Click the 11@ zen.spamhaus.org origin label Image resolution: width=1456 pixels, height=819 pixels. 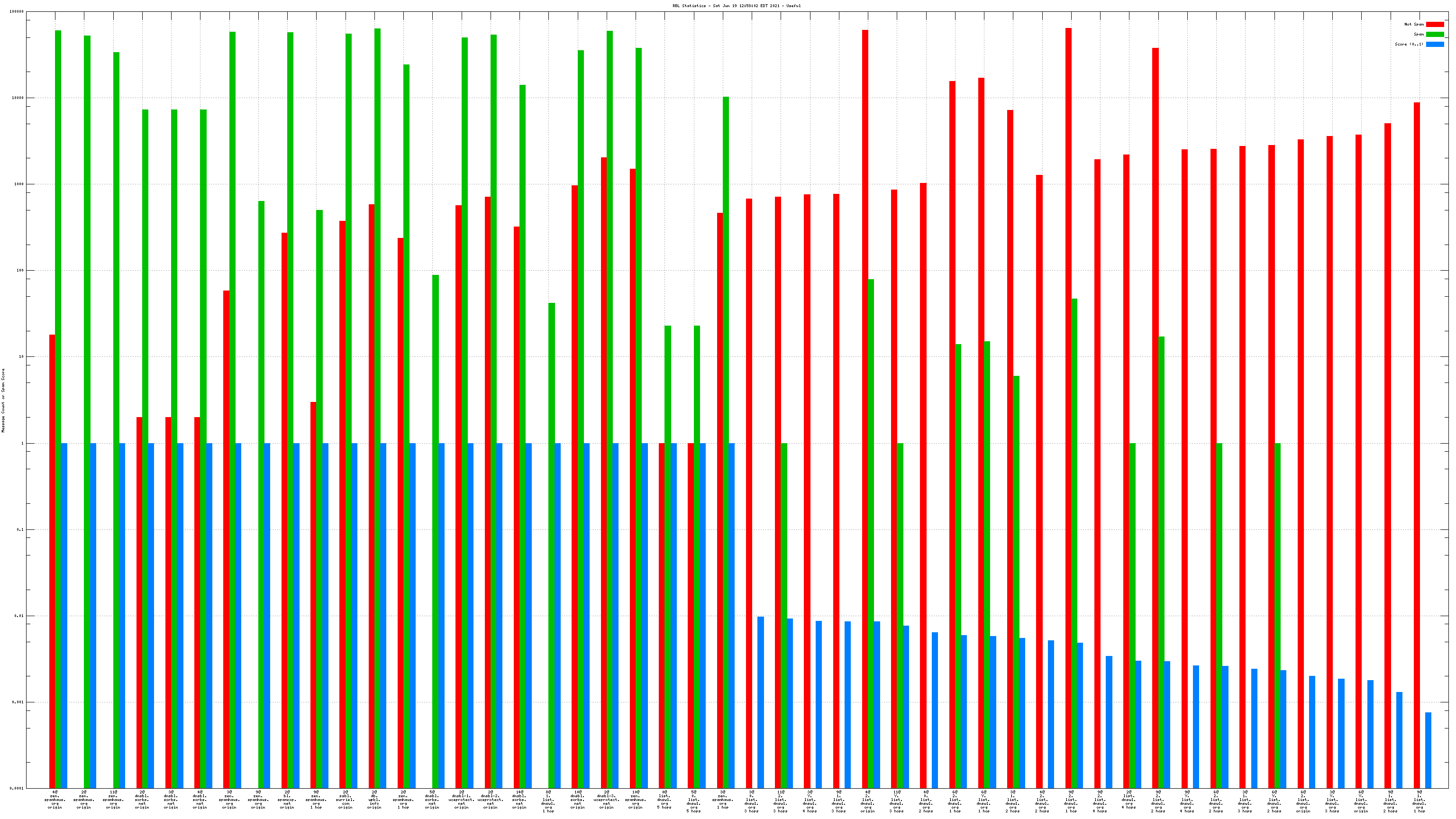point(113,800)
